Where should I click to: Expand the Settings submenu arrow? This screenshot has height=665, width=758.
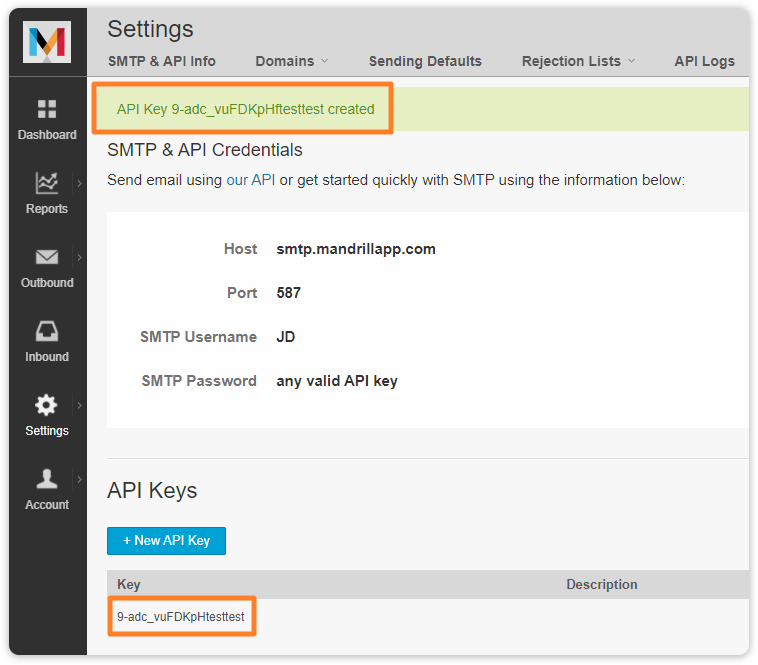pos(79,405)
